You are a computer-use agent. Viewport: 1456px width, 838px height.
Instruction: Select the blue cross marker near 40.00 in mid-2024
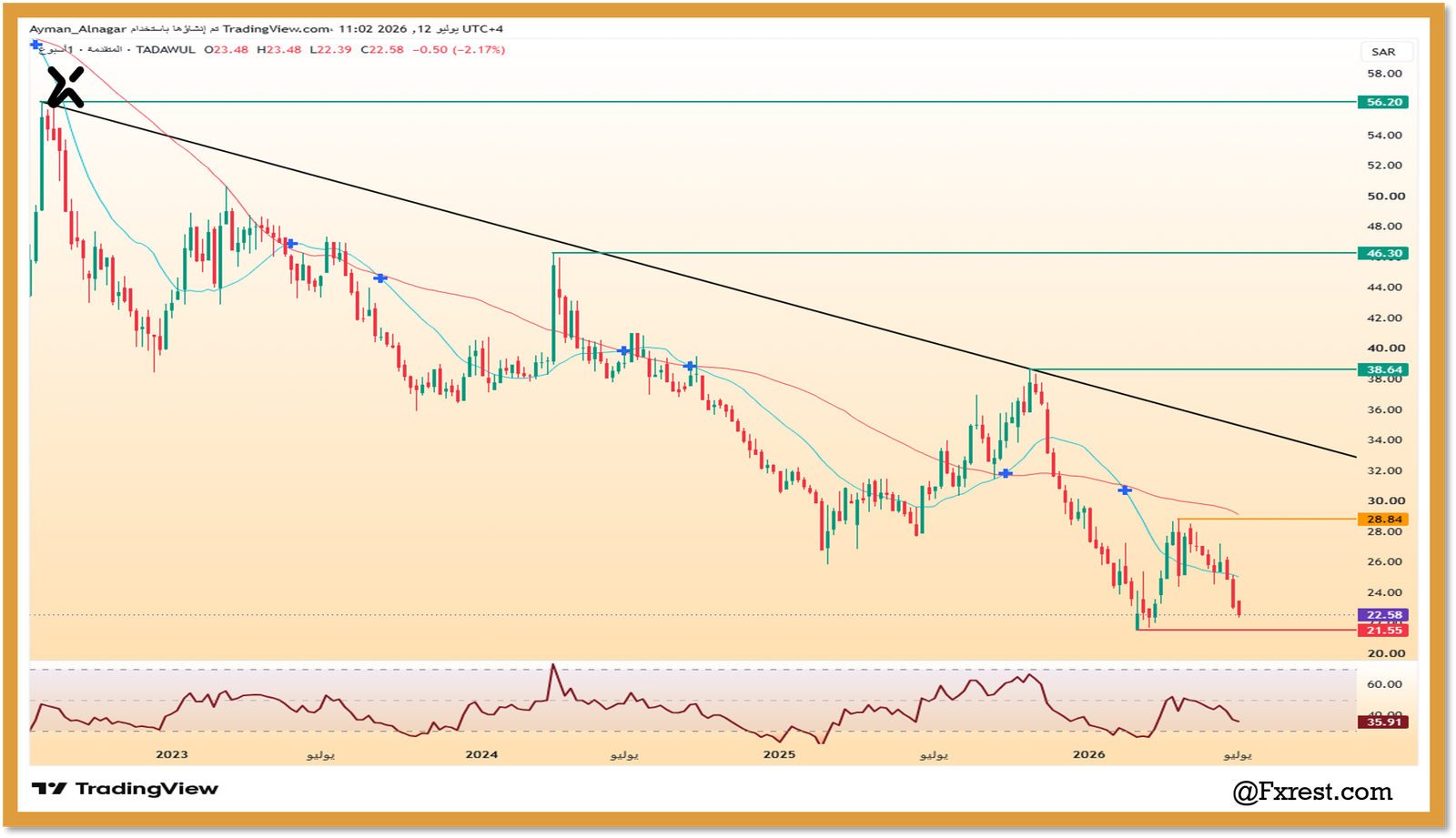click(x=623, y=350)
